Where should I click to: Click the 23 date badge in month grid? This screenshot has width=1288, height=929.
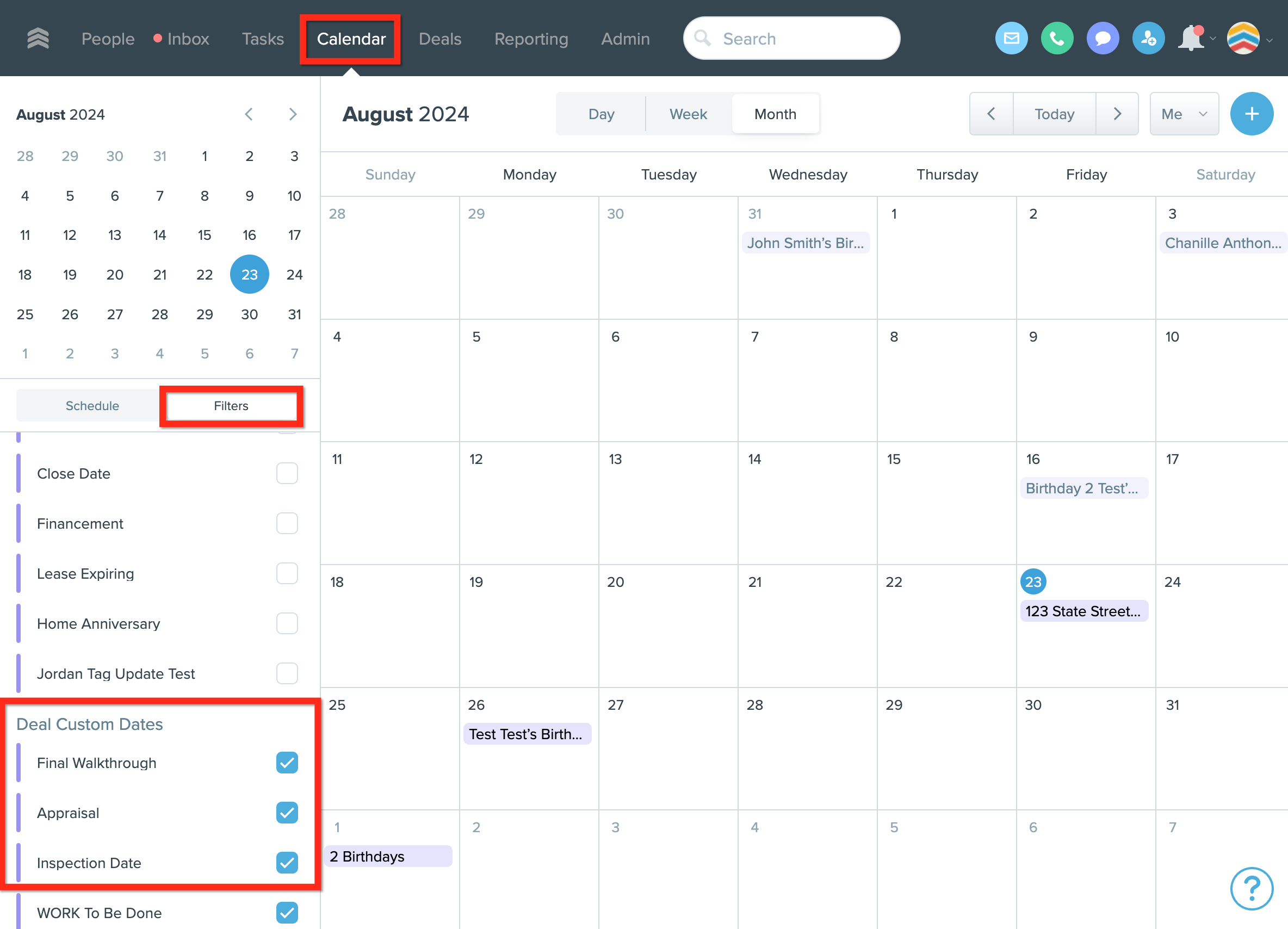(1033, 581)
